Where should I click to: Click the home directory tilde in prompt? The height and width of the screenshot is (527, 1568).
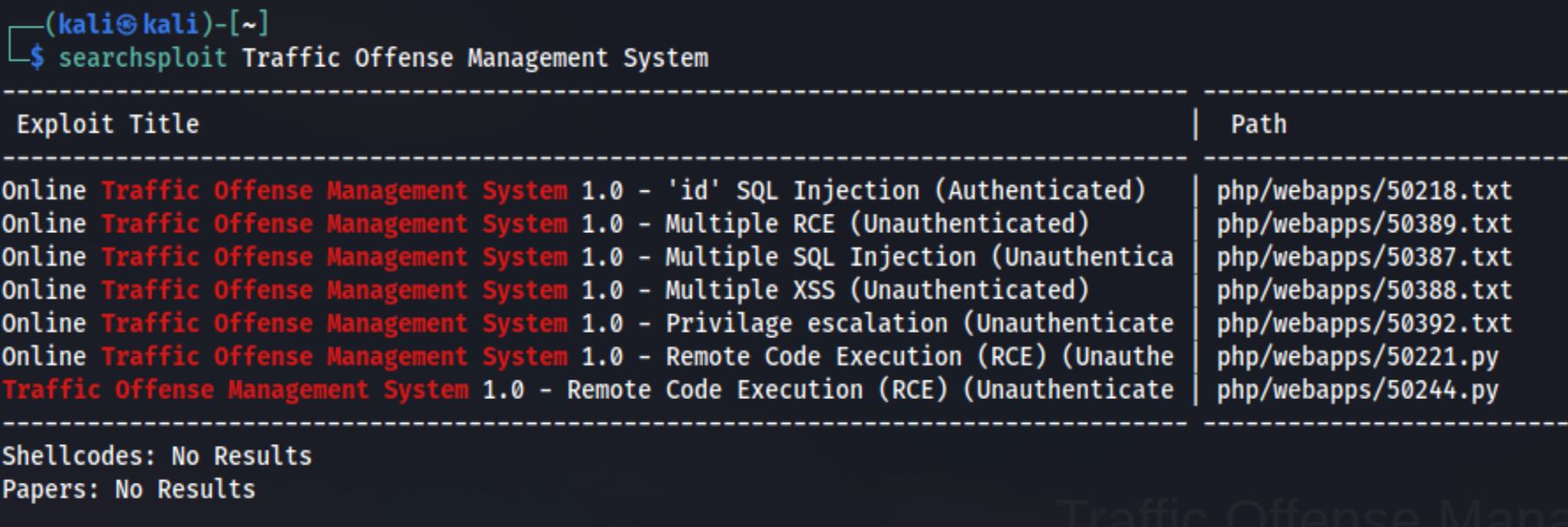click(x=248, y=24)
